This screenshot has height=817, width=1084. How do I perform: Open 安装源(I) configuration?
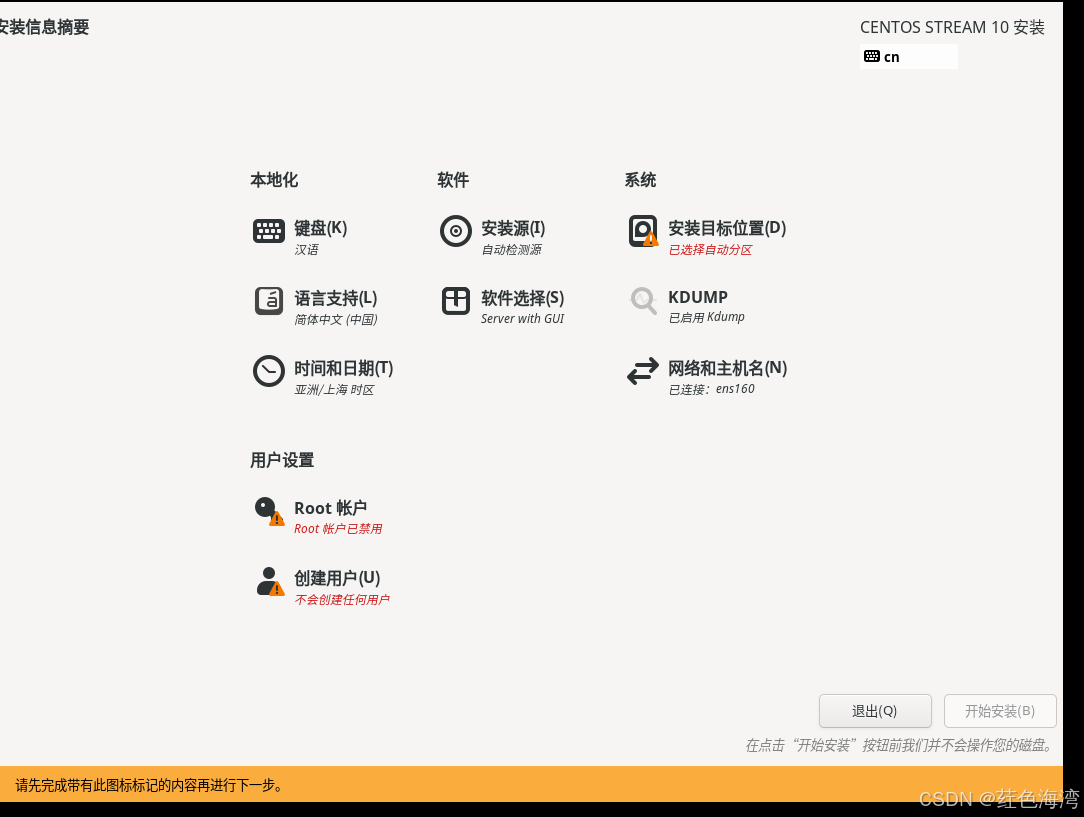513,227
